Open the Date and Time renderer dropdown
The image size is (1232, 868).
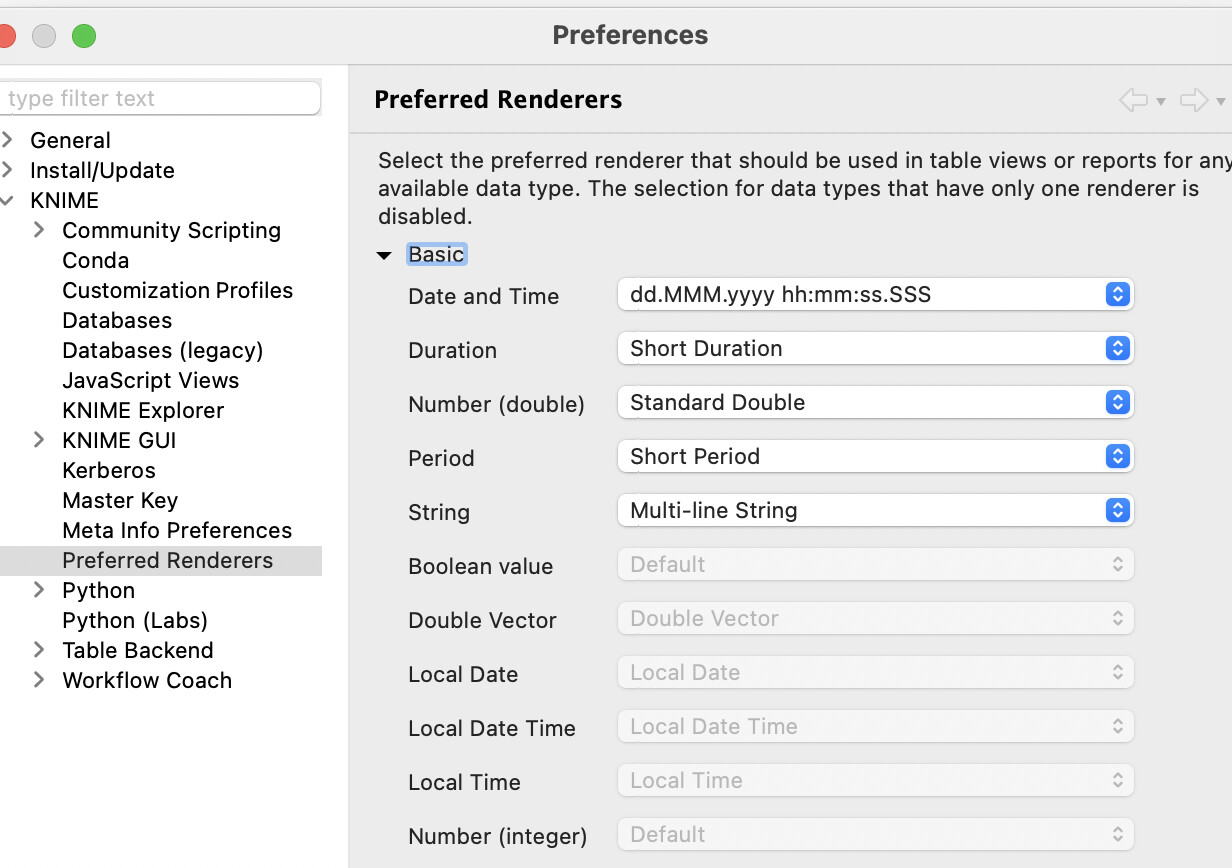pos(875,294)
